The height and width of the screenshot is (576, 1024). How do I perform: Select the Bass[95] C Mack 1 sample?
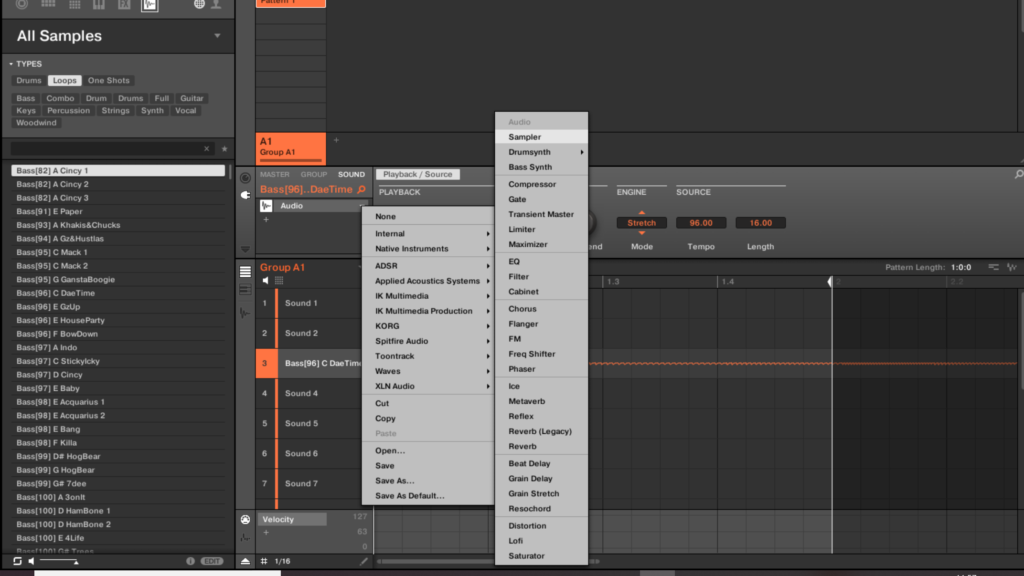pos(52,252)
